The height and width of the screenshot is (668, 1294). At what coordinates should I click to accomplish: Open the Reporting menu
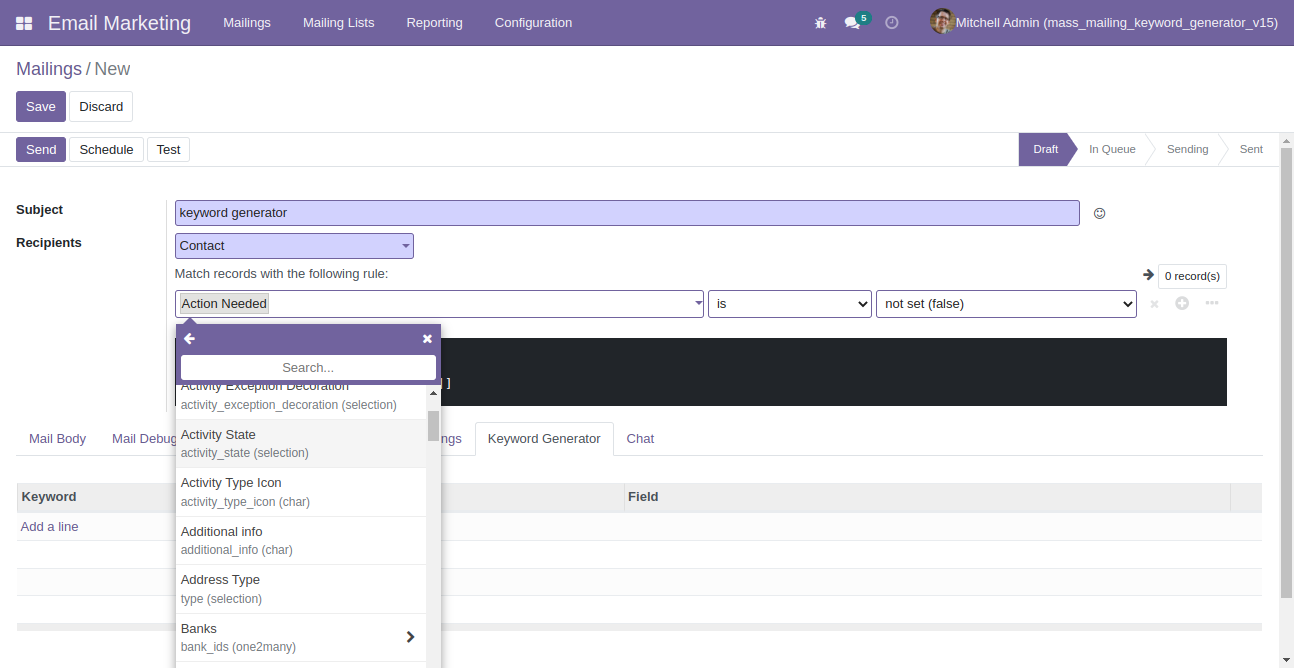[435, 22]
